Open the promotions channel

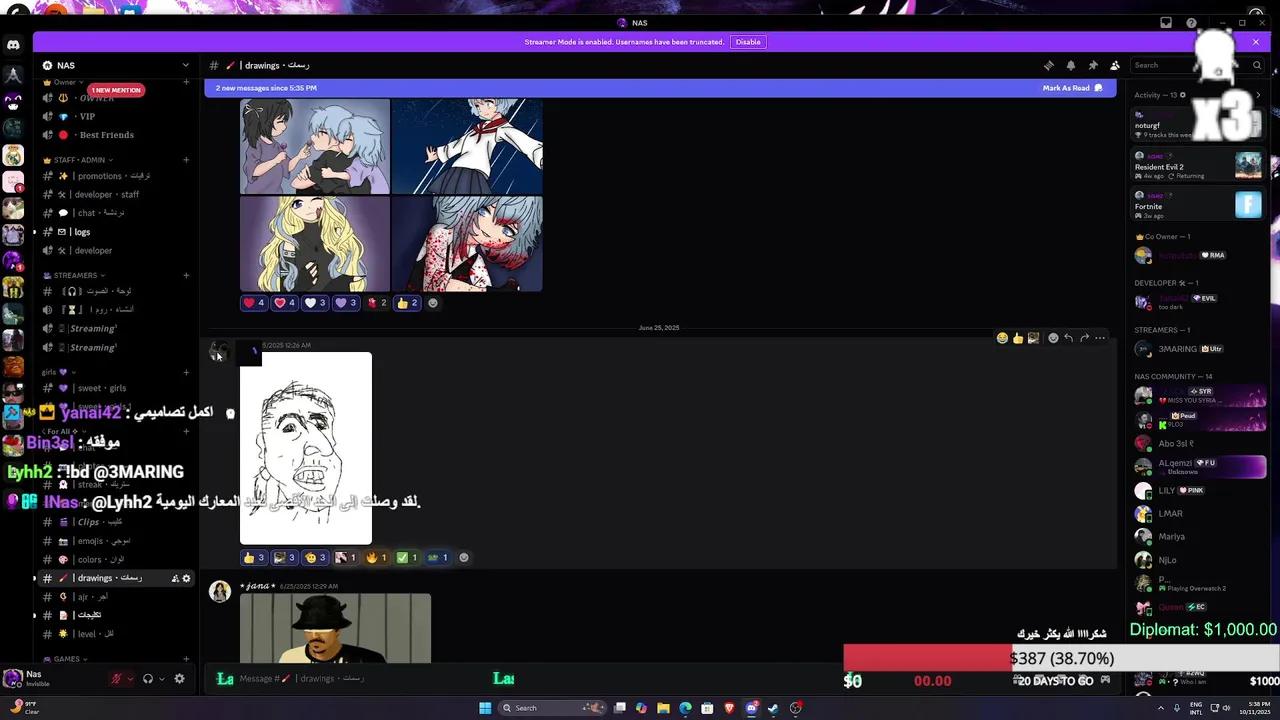tap(116, 176)
